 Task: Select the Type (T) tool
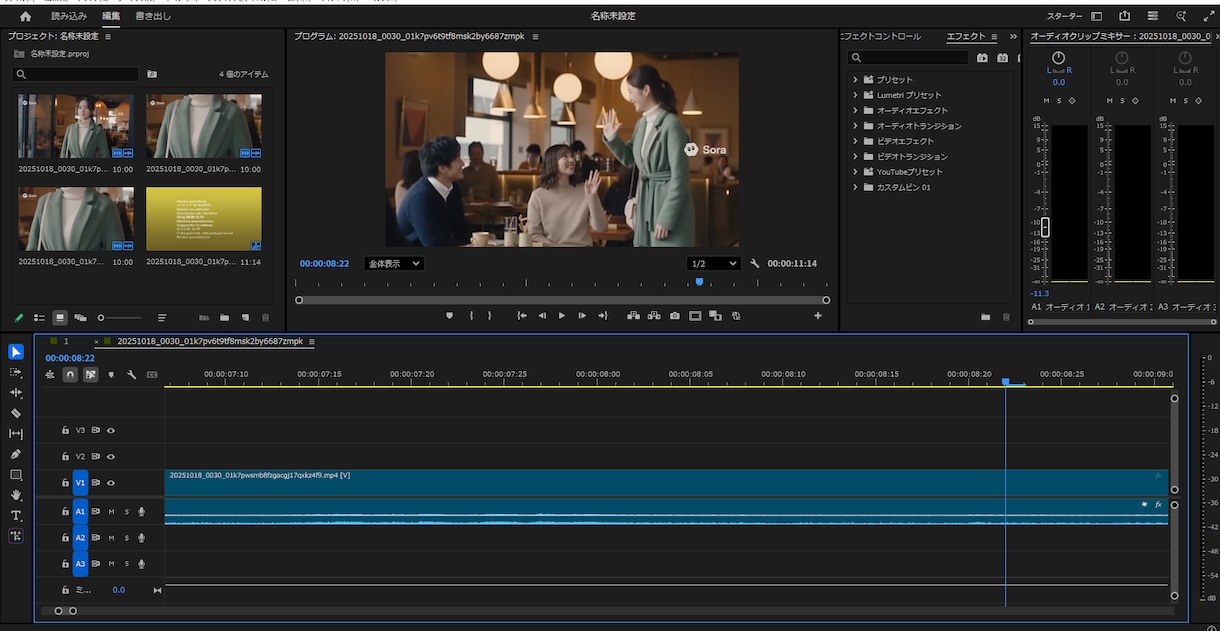16,516
